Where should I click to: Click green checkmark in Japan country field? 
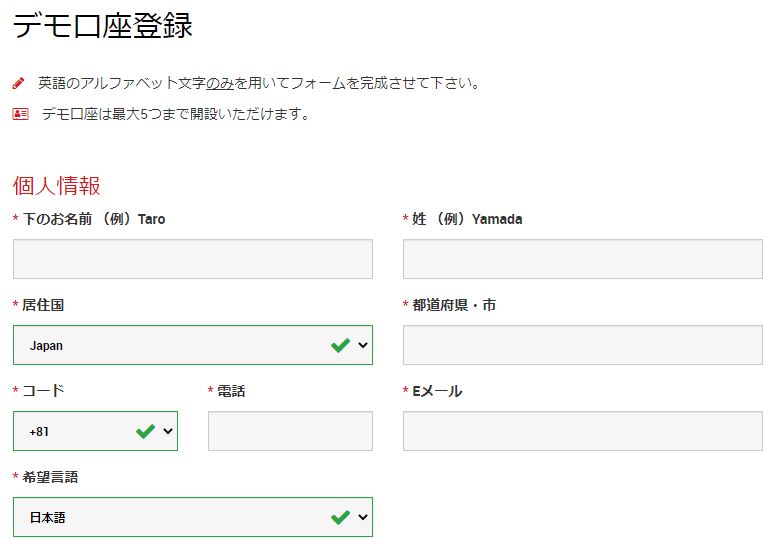click(x=340, y=345)
